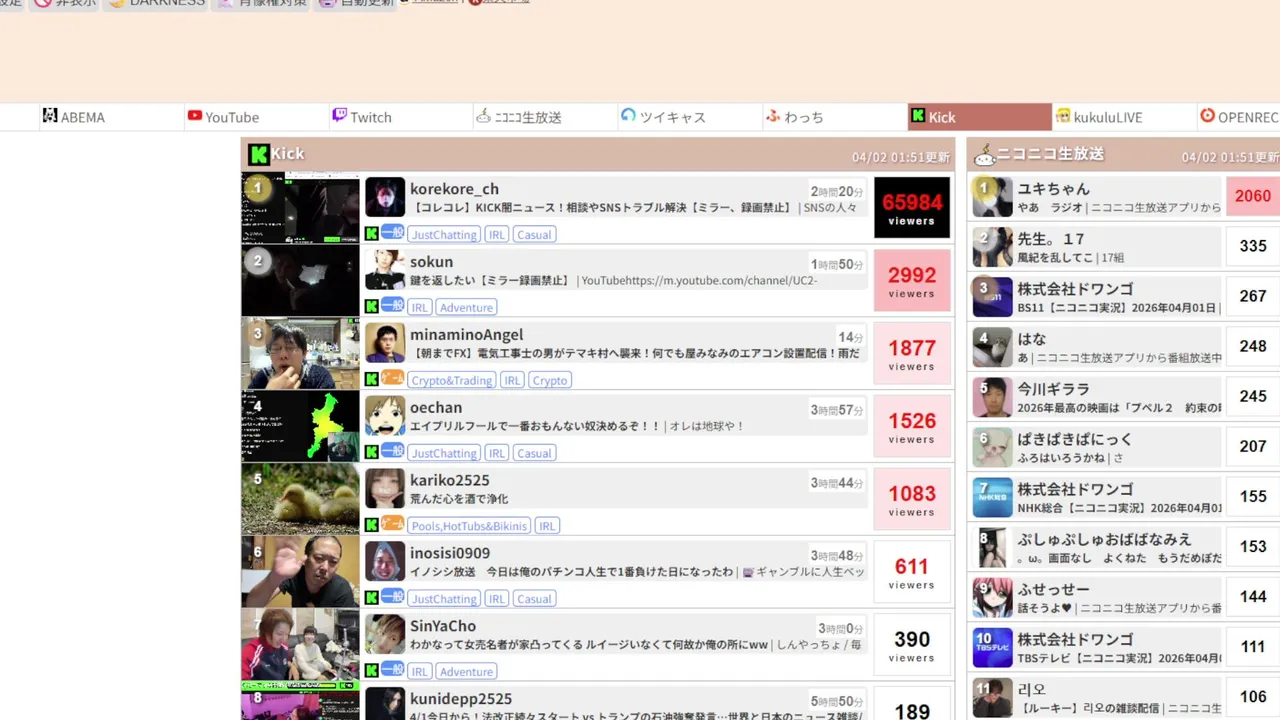This screenshot has width=1280, height=720.
Task: Click the IRL tag in inosisi0909's row
Action: pos(497,599)
